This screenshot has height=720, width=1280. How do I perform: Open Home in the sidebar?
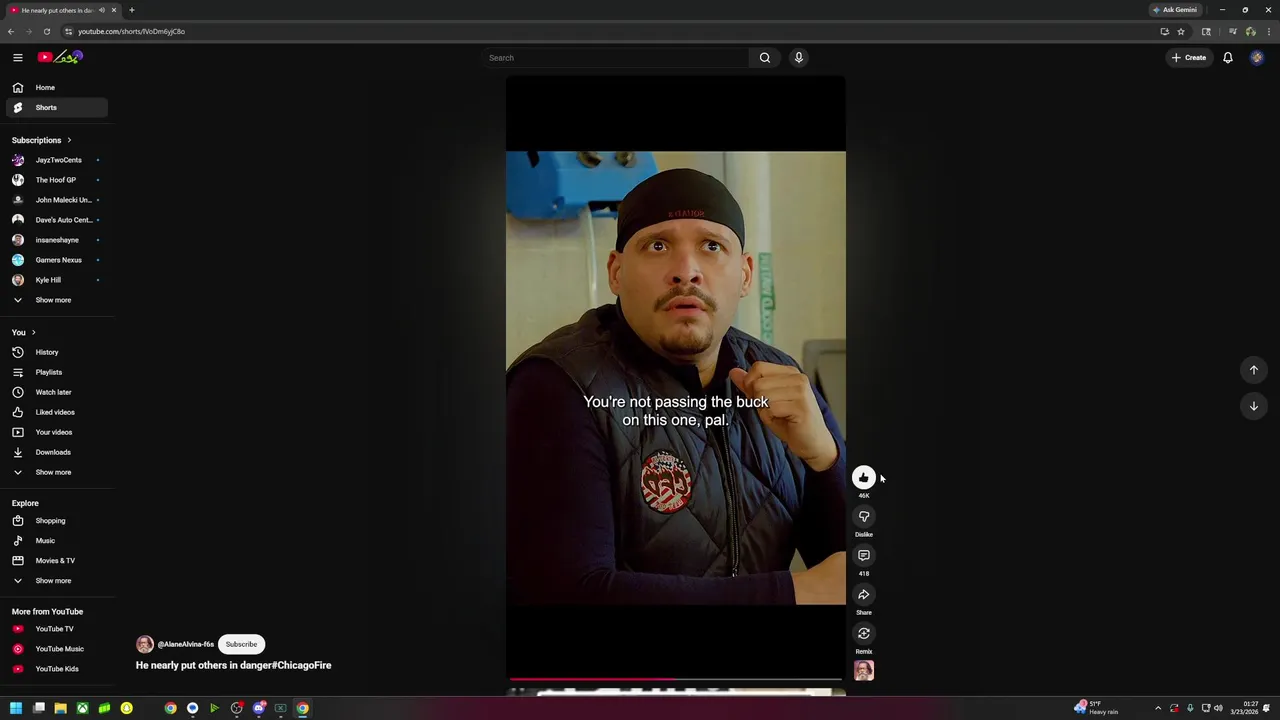pos(56,88)
